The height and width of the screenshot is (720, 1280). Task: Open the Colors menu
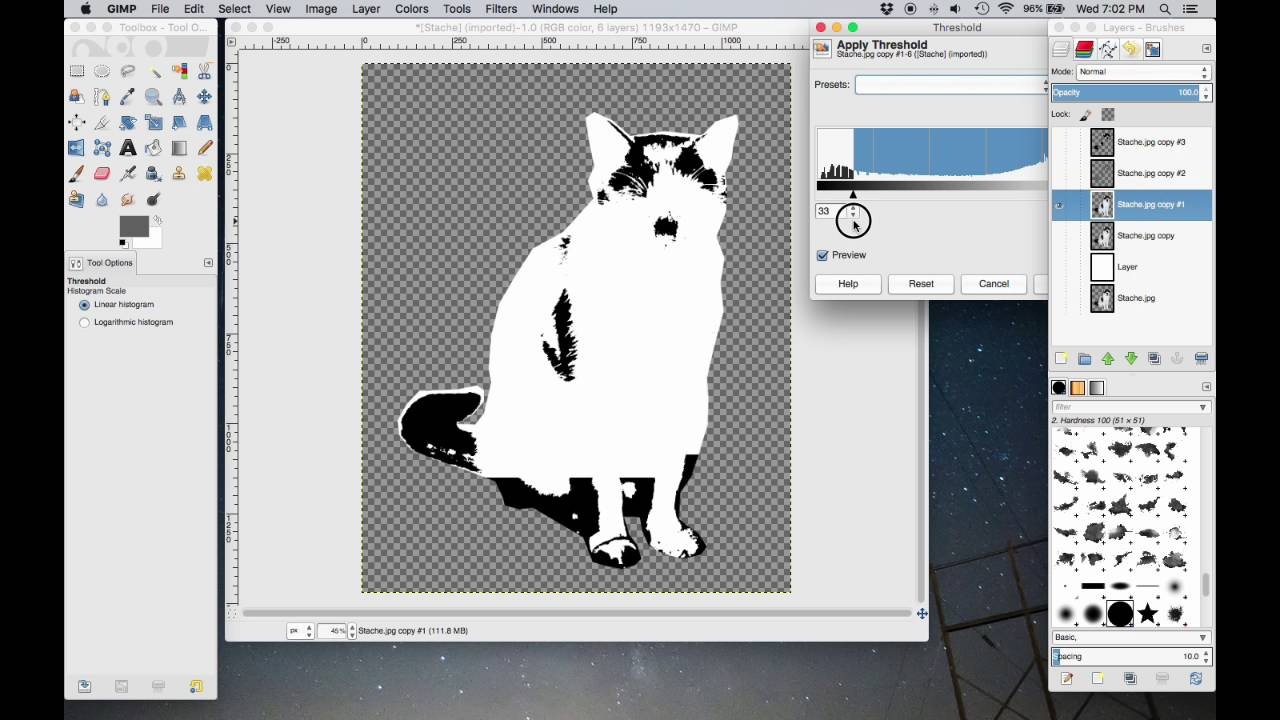pos(411,9)
